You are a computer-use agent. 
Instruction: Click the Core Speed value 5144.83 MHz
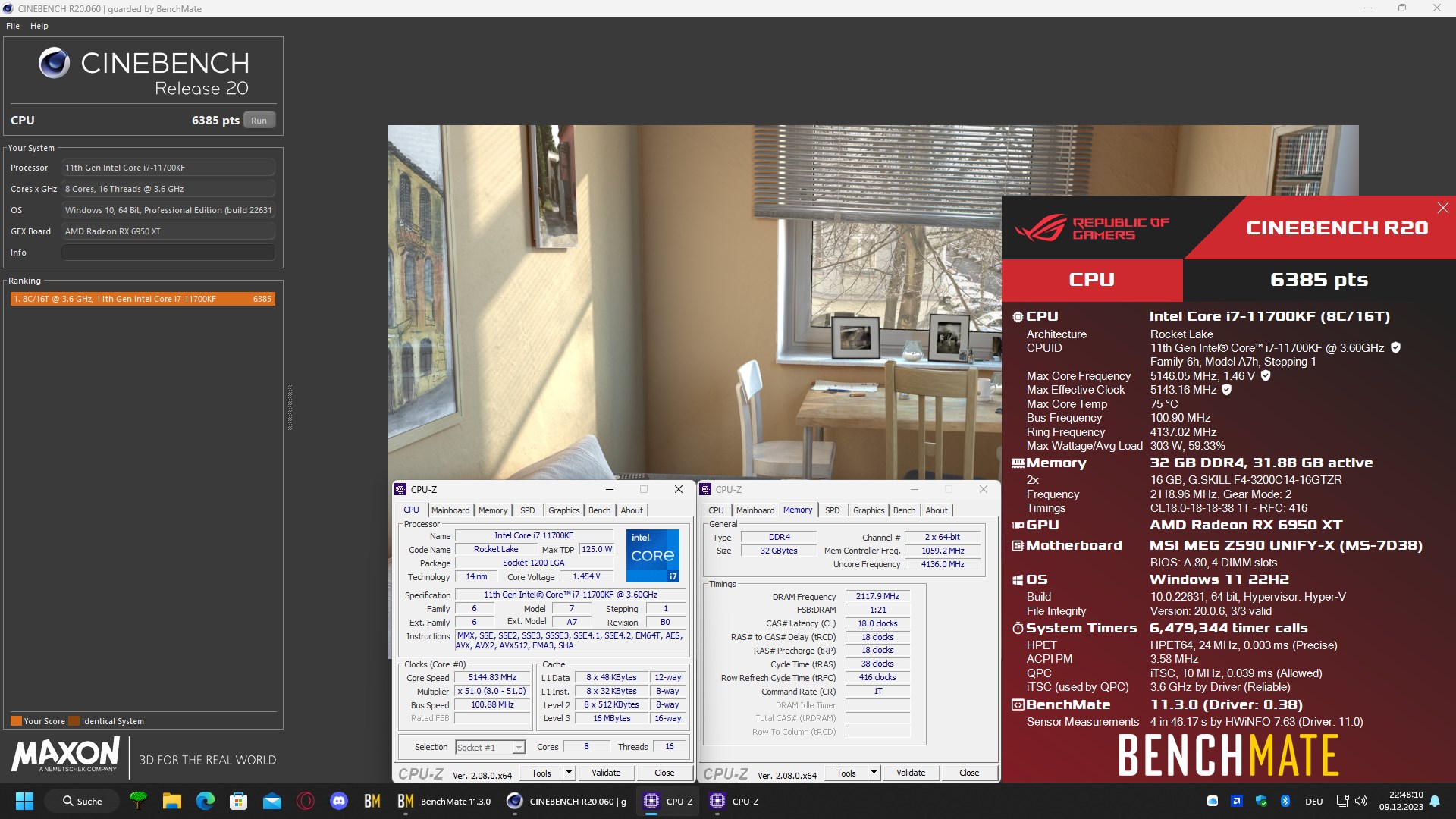pos(492,678)
